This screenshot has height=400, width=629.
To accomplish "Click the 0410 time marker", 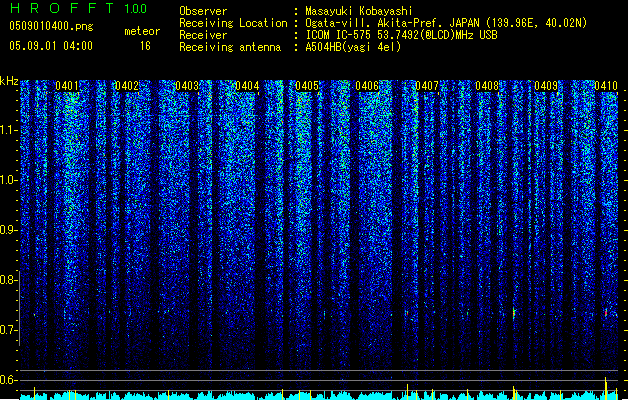I will click(606, 86).
